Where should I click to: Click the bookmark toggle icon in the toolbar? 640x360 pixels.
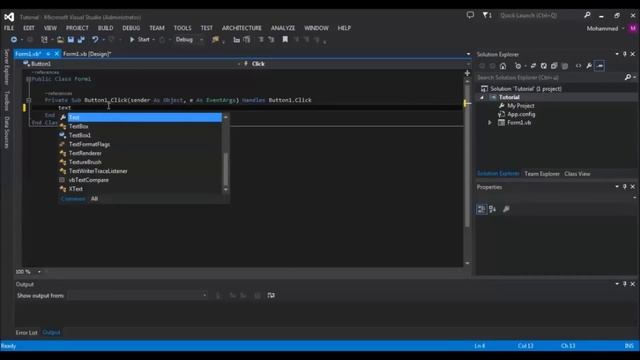tap(285, 40)
